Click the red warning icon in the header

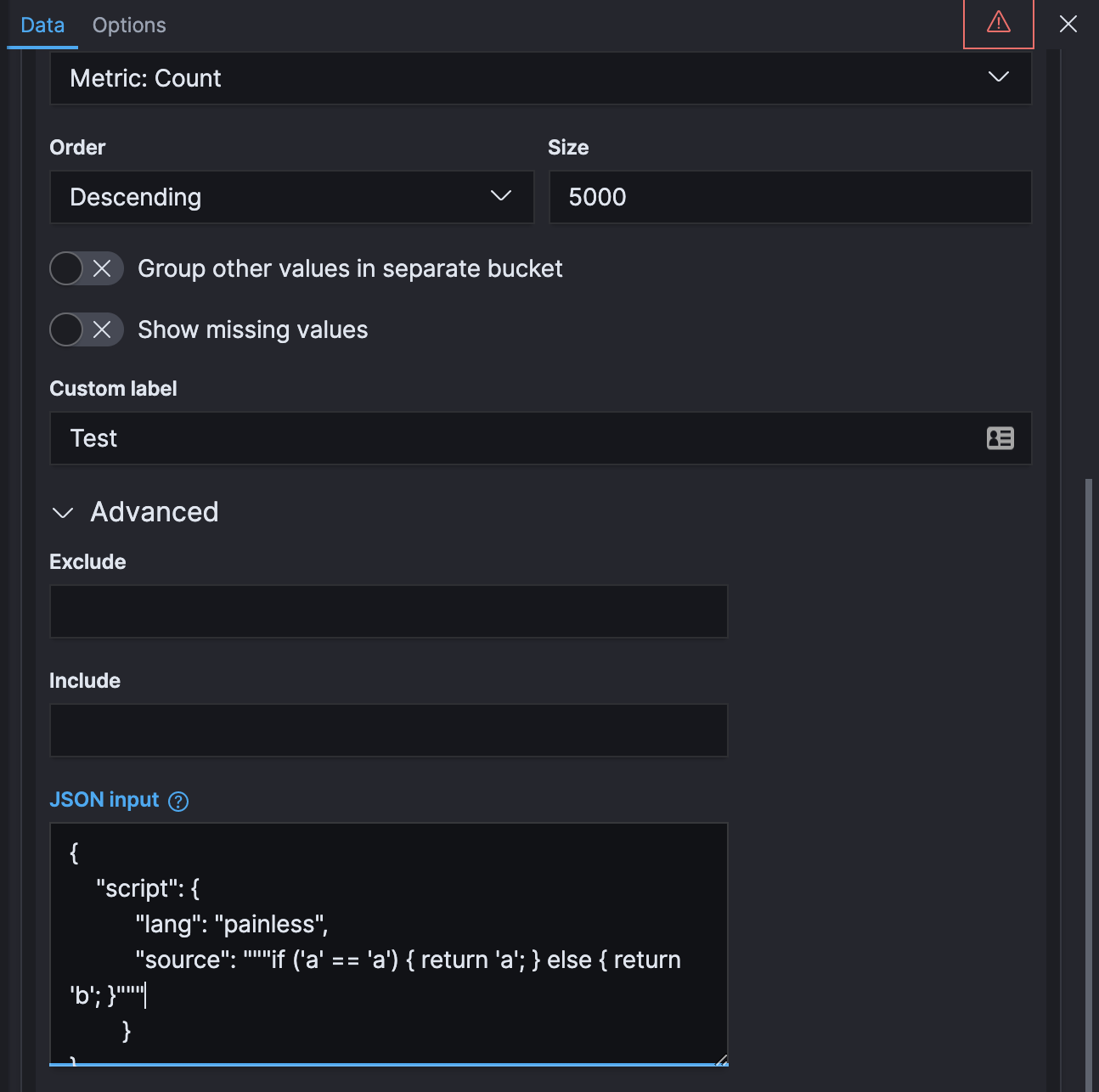tap(998, 24)
